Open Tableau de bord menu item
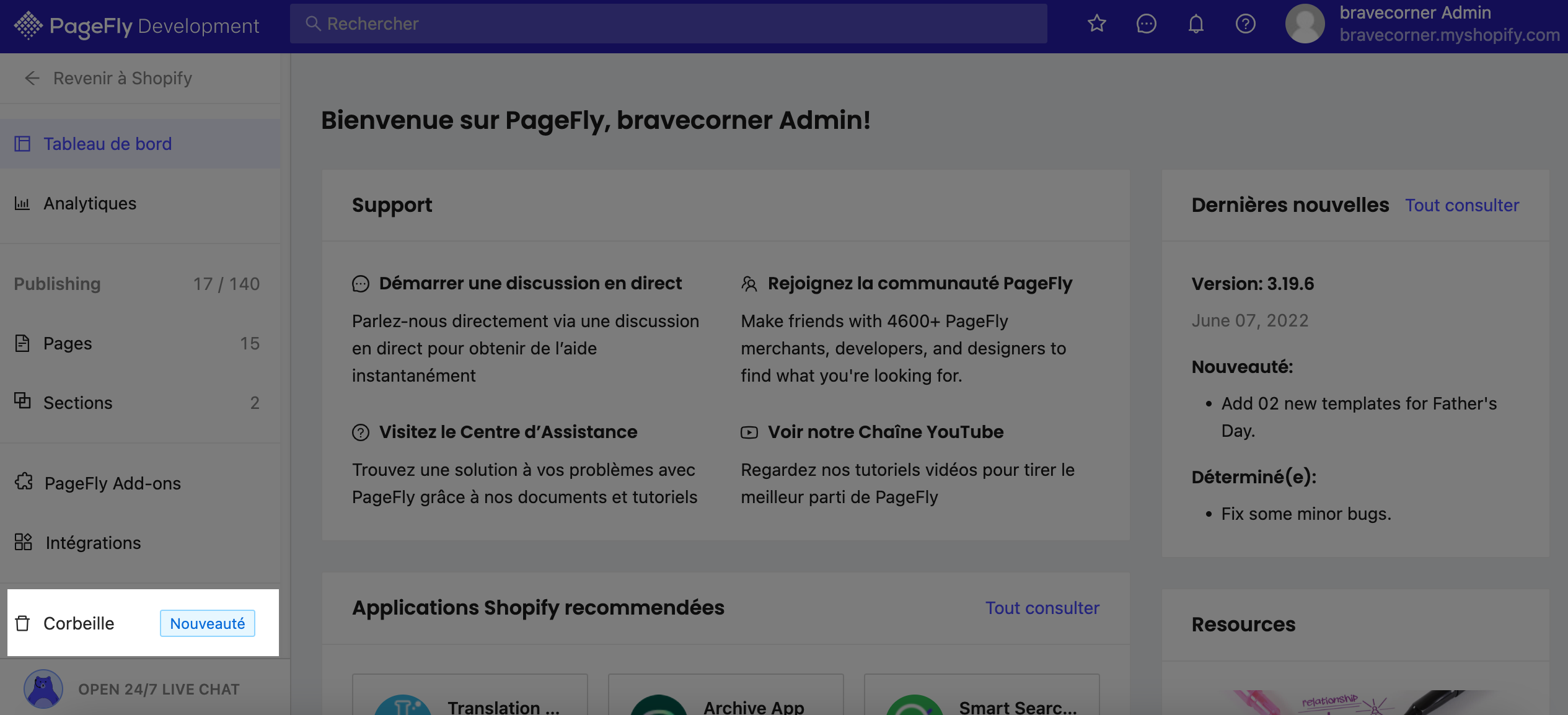The image size is (1568, 715). click(140, 144)
